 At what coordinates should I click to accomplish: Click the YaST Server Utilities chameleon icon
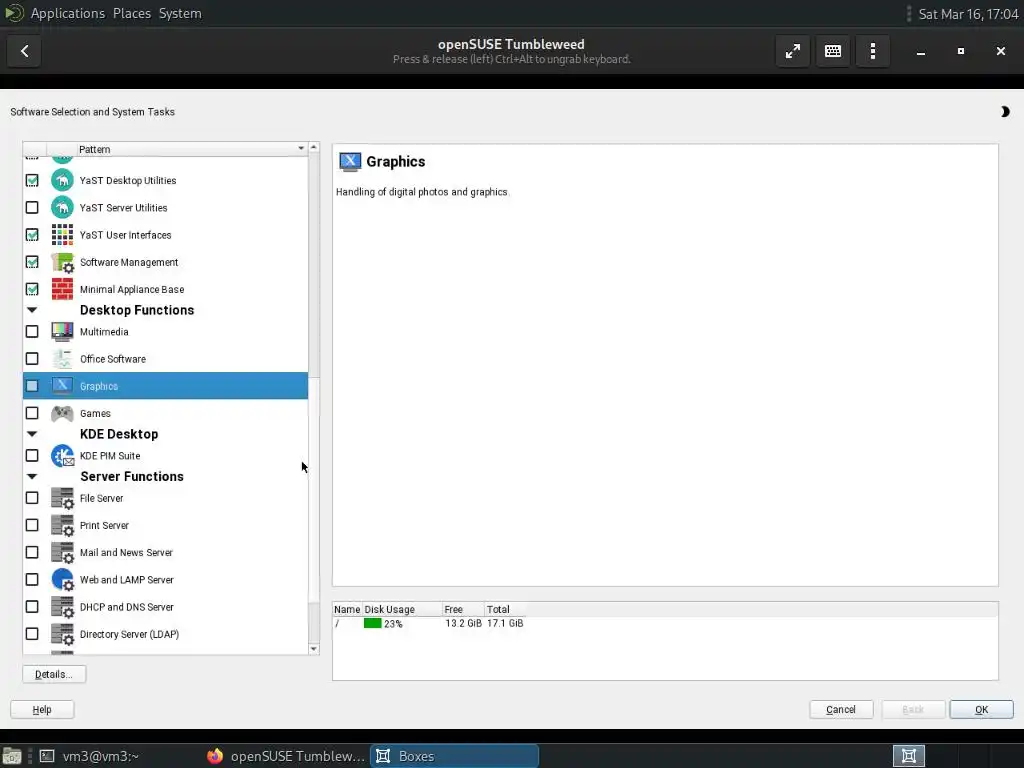click(62, 208)
